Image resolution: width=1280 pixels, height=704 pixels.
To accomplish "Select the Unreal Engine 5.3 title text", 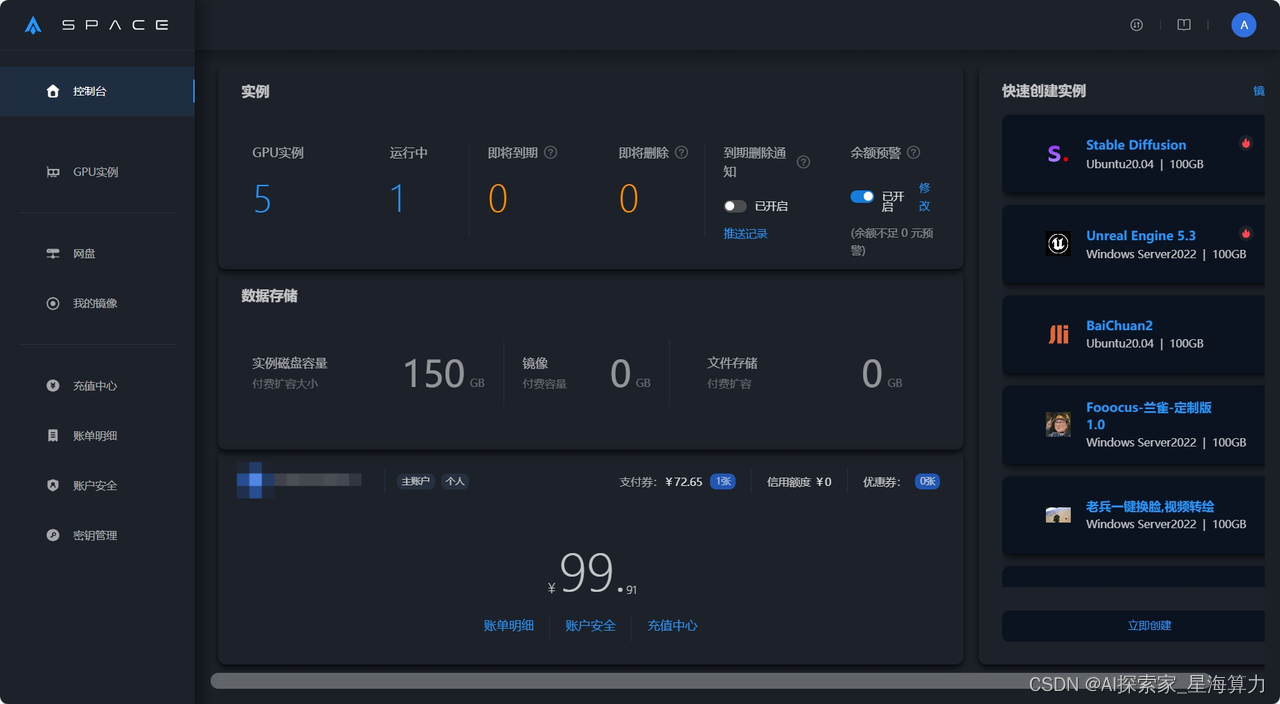I will (x=1141, y=236).
